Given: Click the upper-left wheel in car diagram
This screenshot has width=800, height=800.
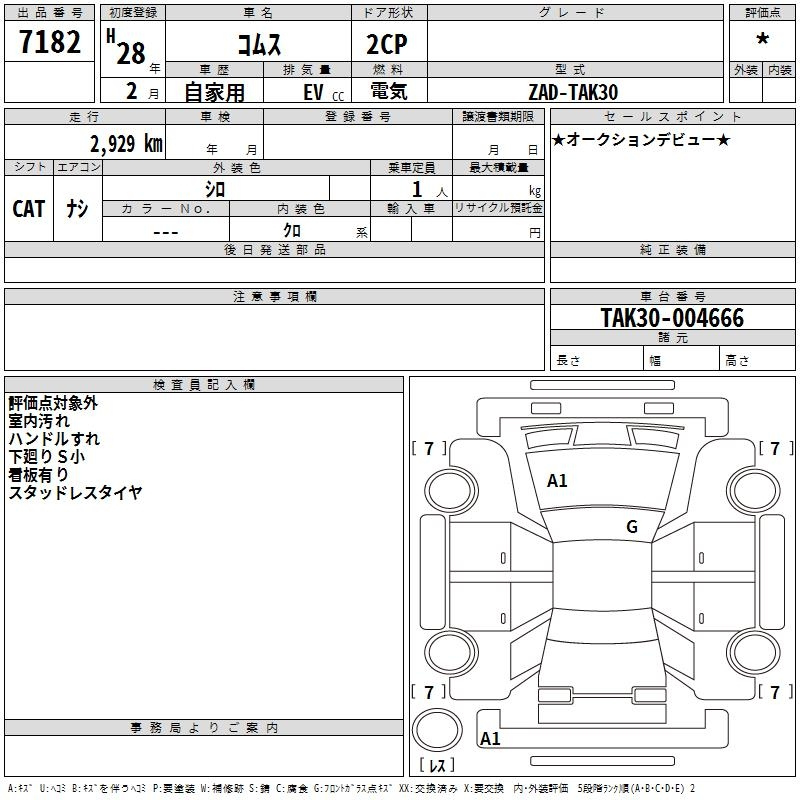Looking at the screenshot, I should pyautogui.click(x=449, y=489).
